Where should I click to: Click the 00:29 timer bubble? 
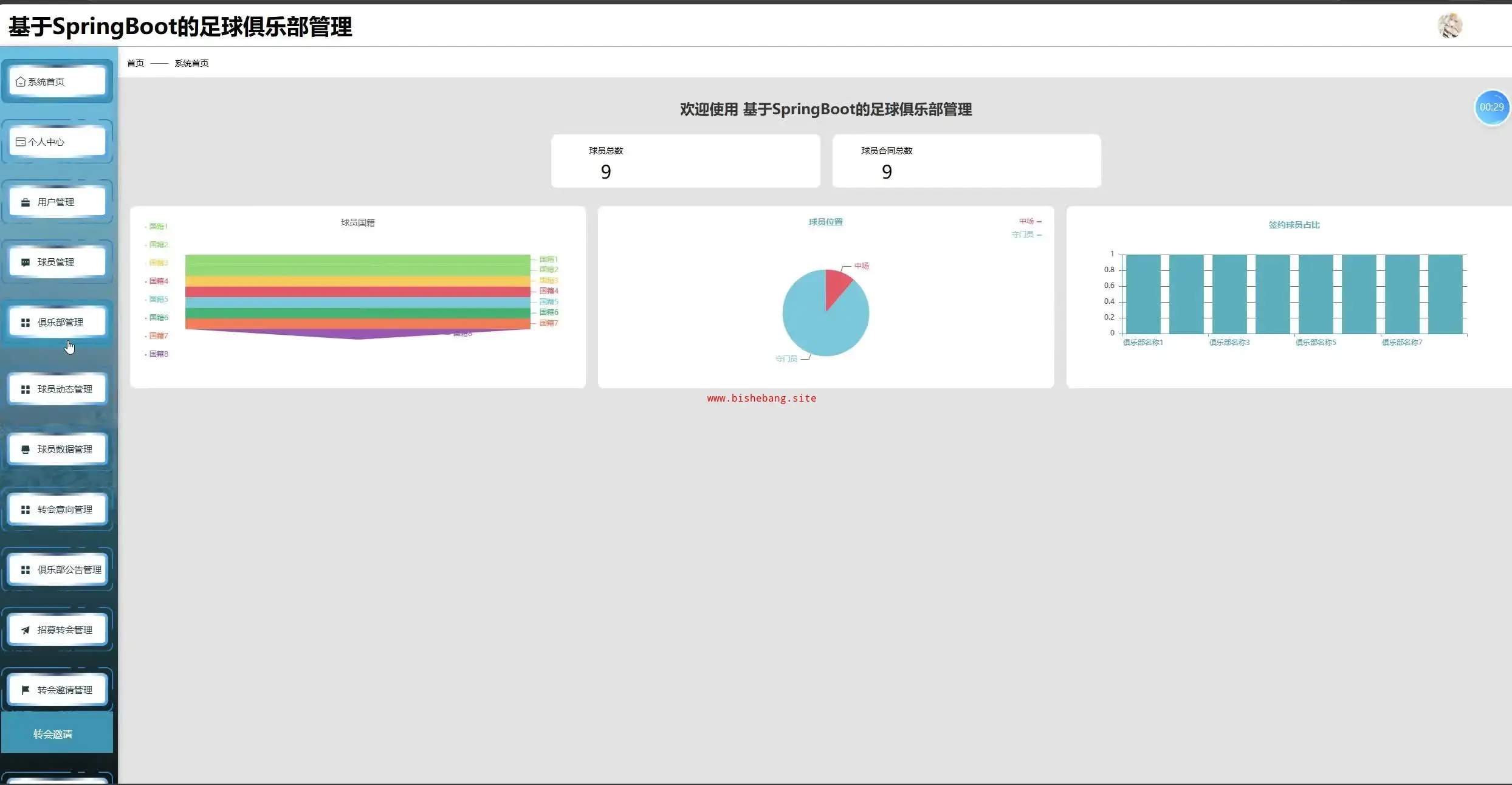coord(1491,107)
